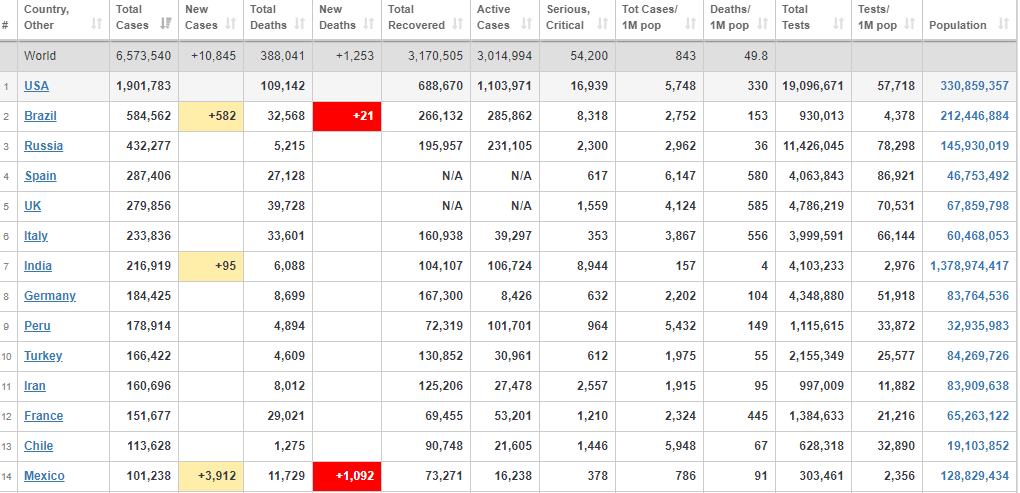The width and height of the screenshot is (1020, 493).
Task: Open the USA country link
Action: [36, 86]
